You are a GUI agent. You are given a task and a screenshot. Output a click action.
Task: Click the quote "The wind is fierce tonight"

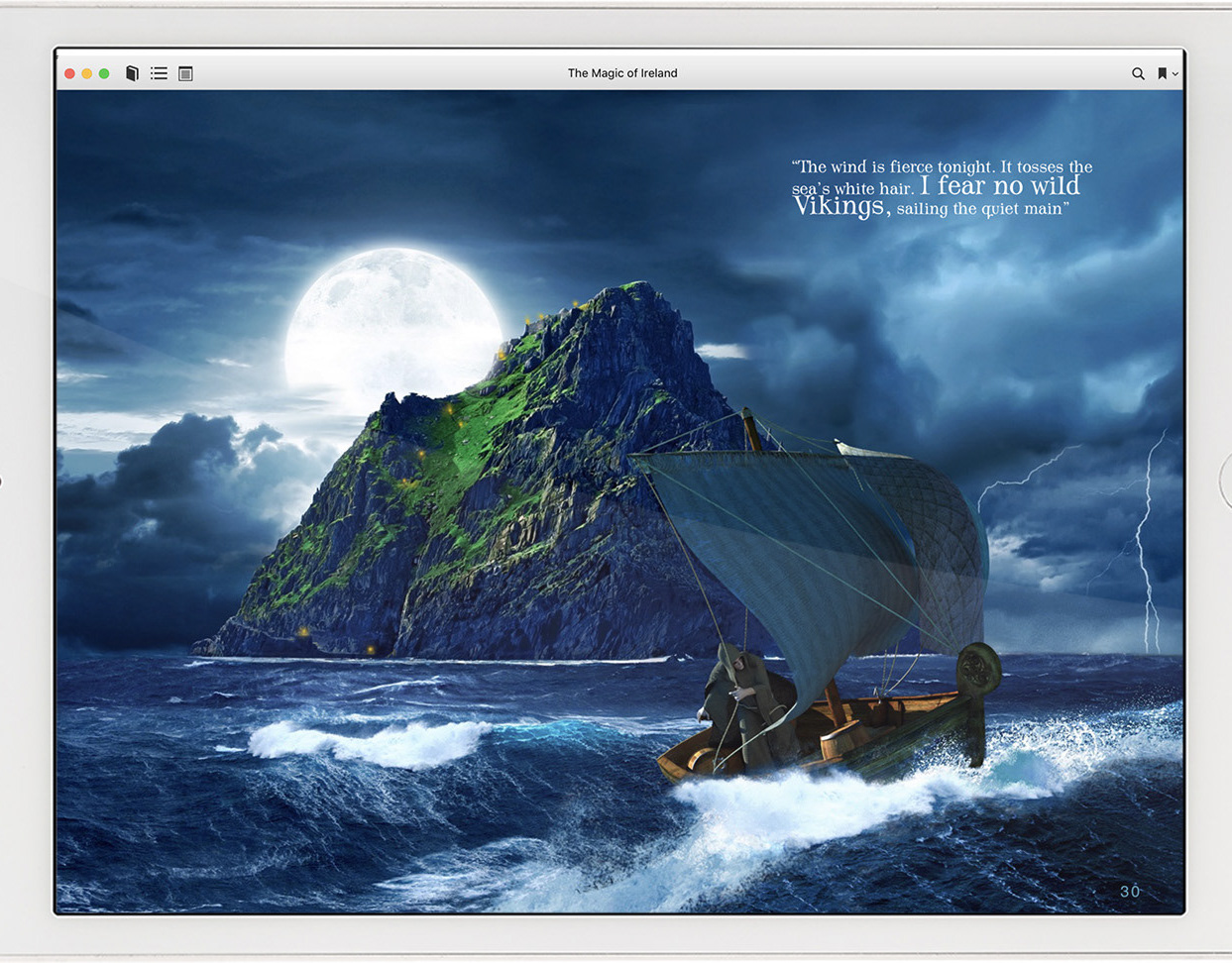click(x=892, y=166)
